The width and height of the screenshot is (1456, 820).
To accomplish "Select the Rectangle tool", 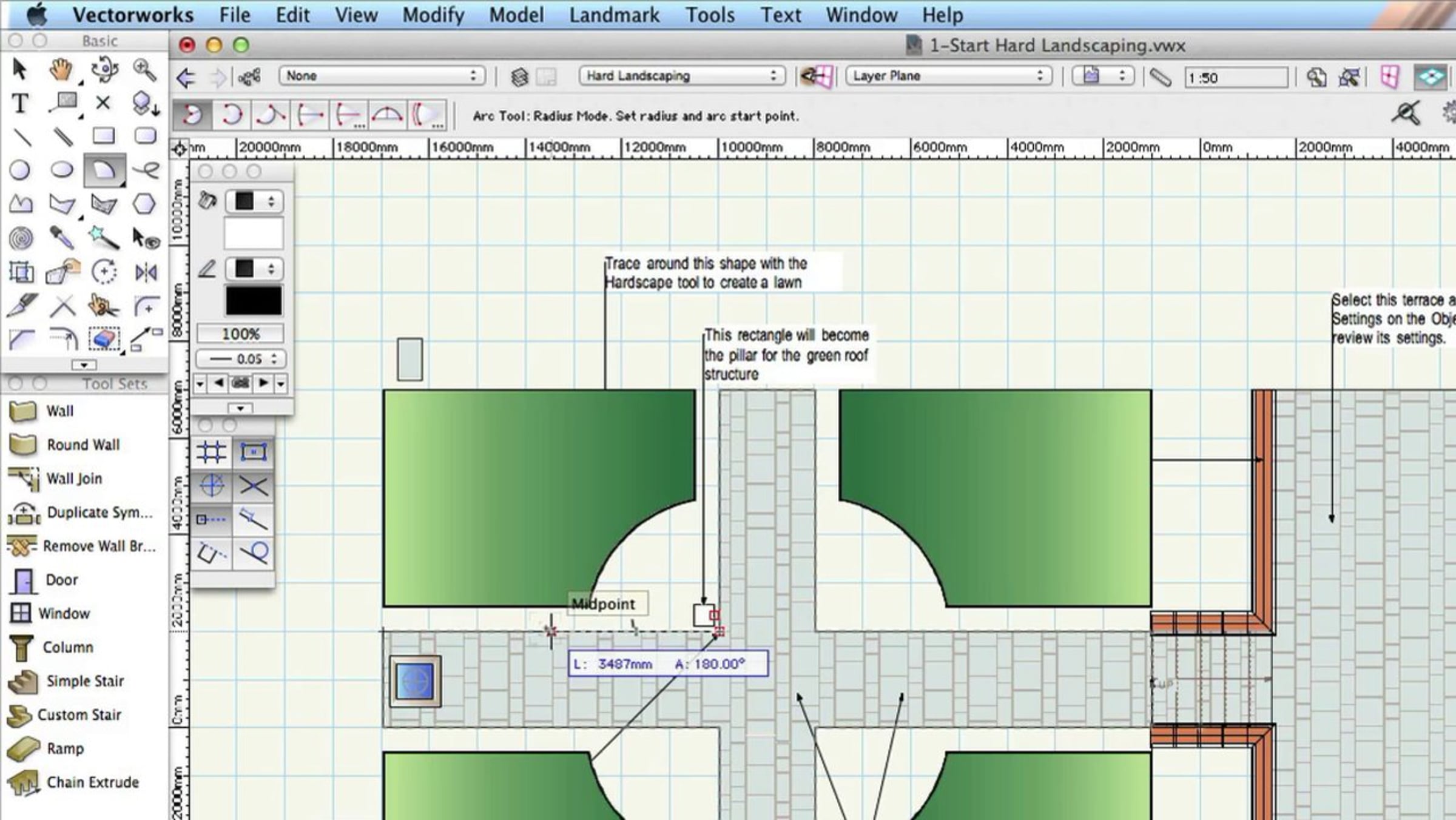I will pyautogui.click(x=103, y=136).
